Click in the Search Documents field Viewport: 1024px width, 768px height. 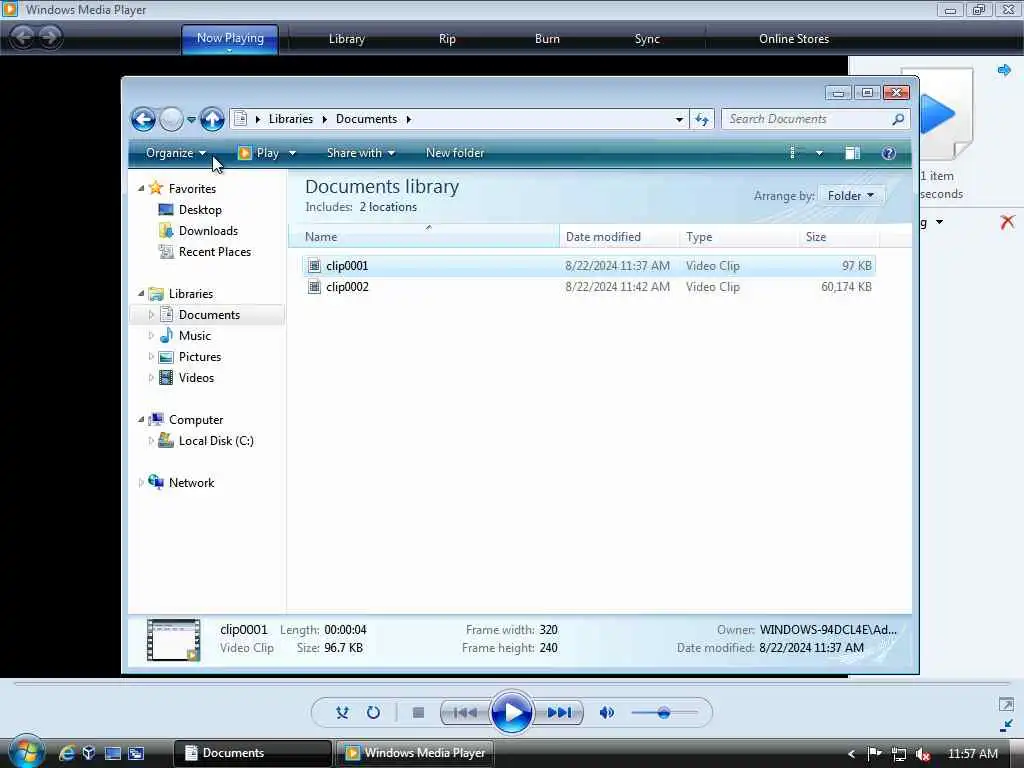click(808, 119)
